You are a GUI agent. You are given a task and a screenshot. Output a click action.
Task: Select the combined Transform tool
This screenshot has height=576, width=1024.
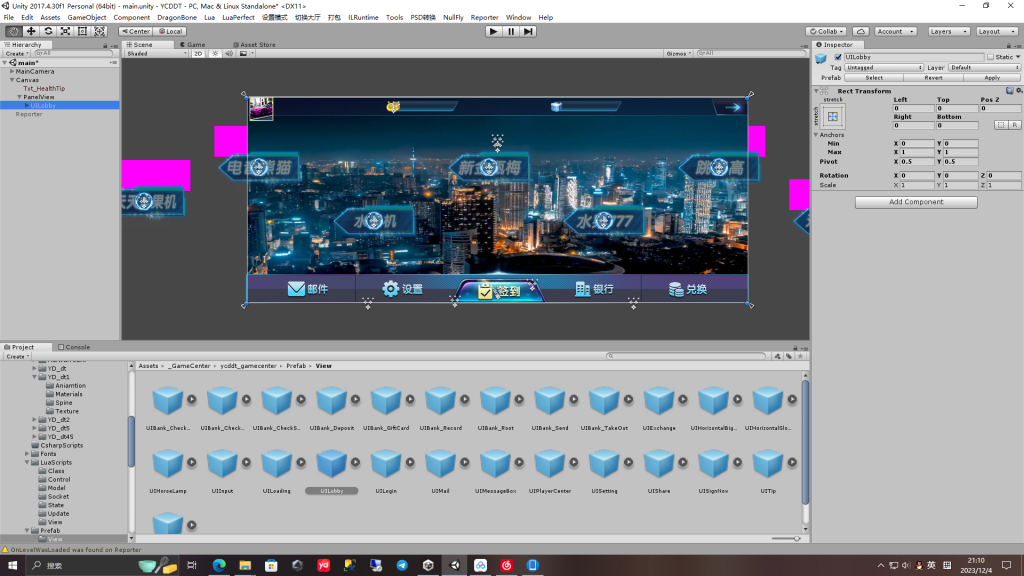[99, 31]
